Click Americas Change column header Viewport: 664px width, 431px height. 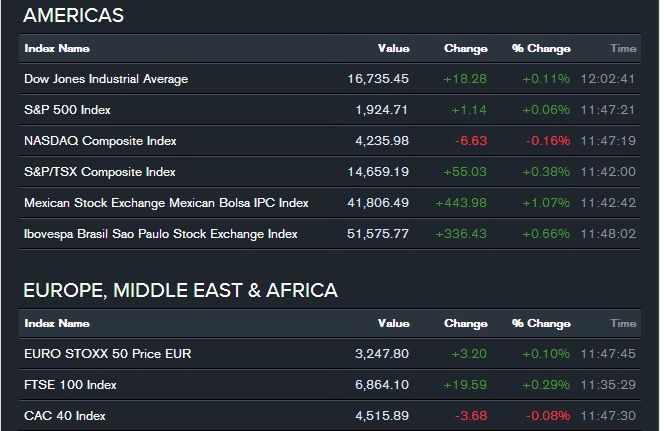tap(465, 48)
